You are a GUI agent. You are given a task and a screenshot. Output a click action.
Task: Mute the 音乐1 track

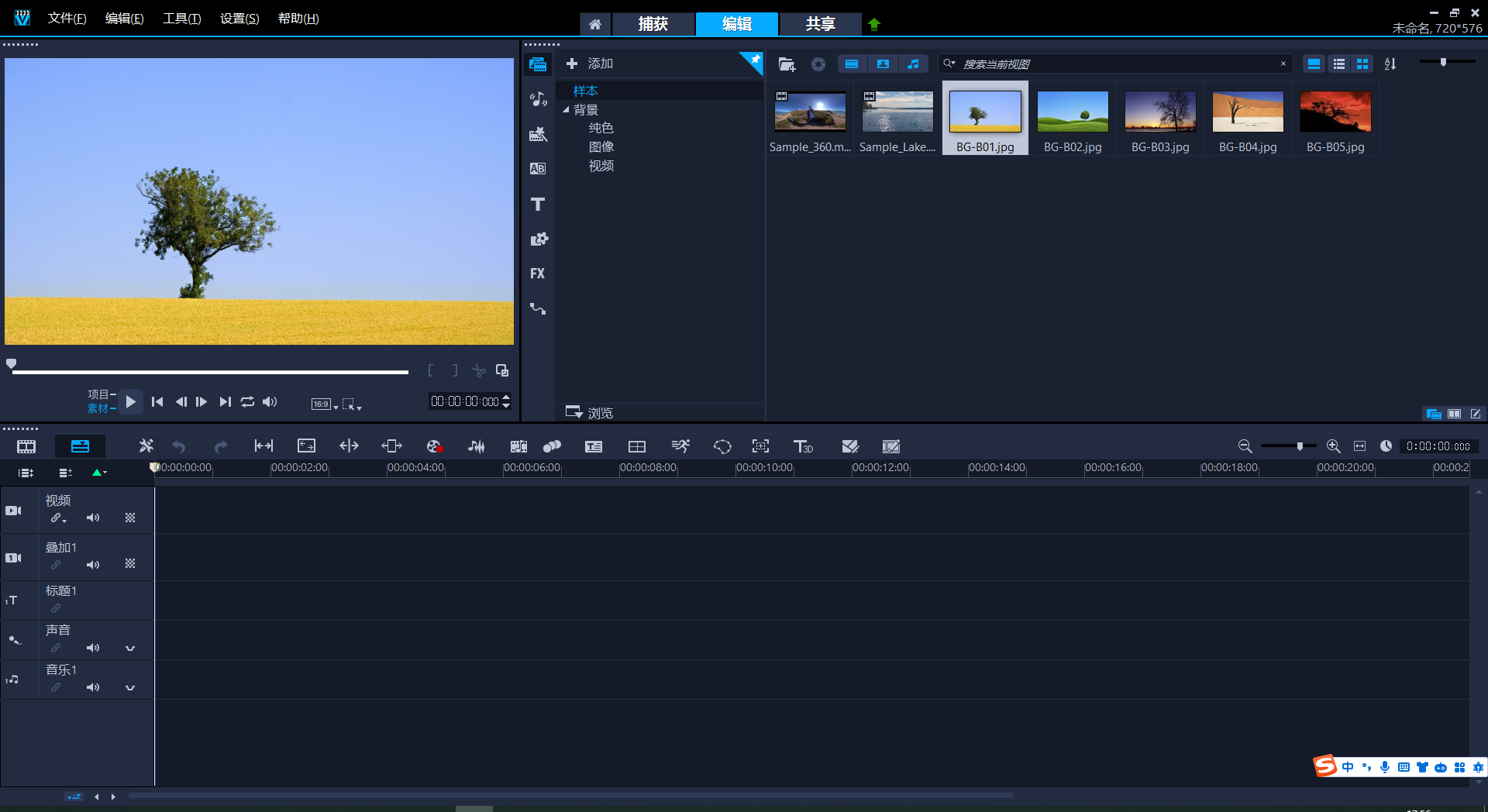pos(93,687)
